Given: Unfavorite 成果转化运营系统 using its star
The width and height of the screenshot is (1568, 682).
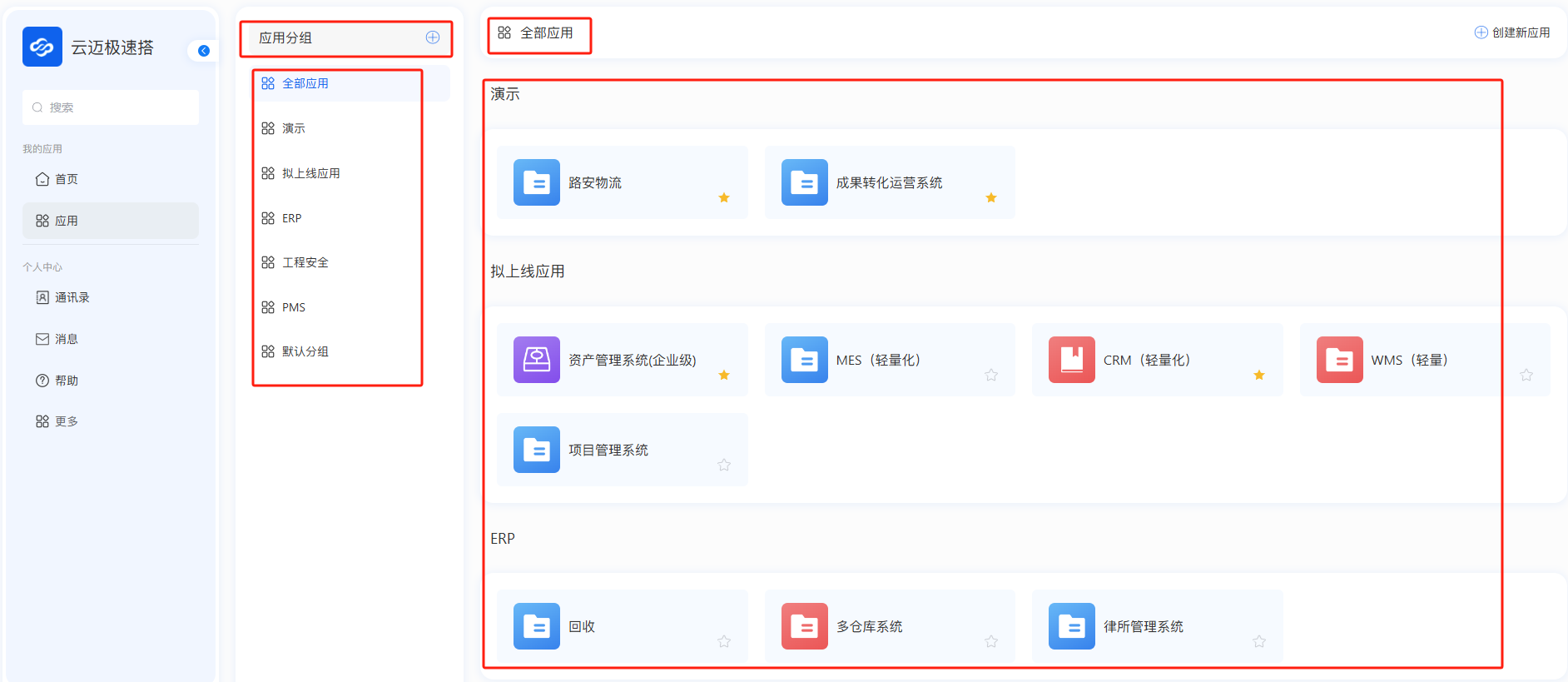Looking at the screenshot, I should pos(991,198).
